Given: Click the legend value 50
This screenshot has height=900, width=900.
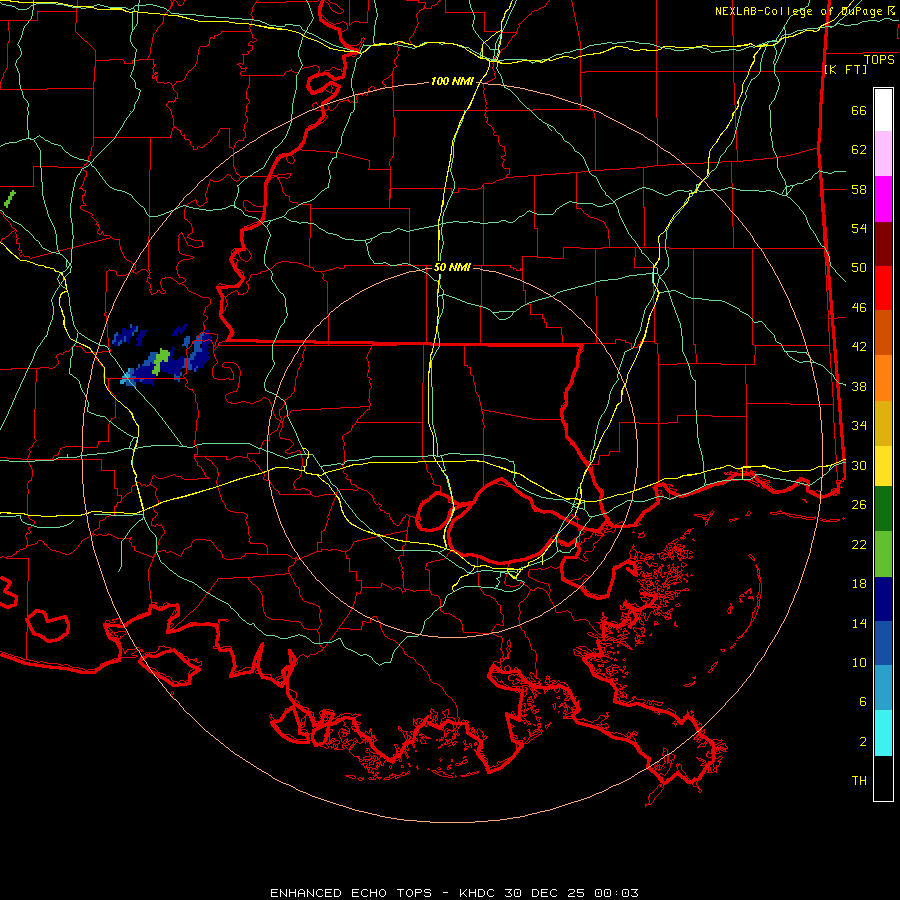Looking at the screenshot, I should click(x=859, y=268).
